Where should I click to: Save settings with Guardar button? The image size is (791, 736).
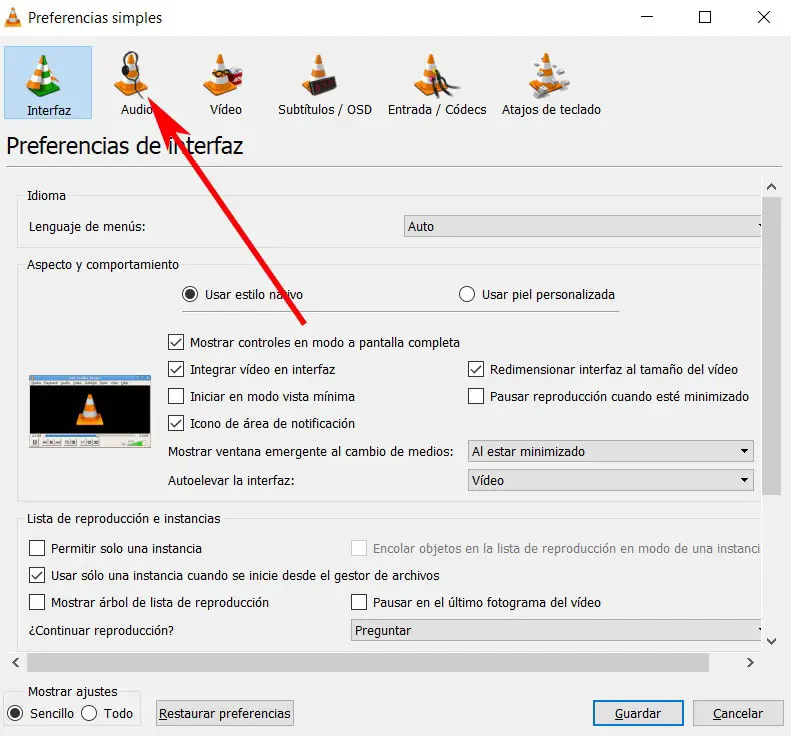point(638,713)
